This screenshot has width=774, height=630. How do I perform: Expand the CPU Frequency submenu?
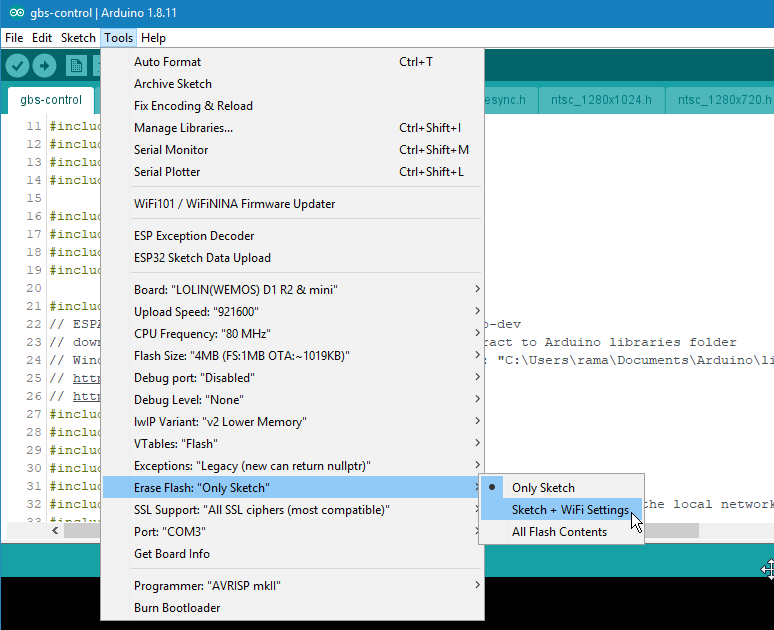292,334
